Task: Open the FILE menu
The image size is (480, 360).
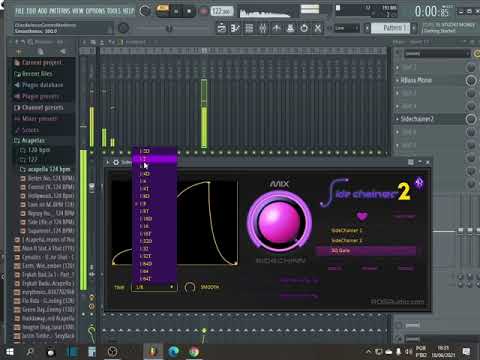Action: 20,11
